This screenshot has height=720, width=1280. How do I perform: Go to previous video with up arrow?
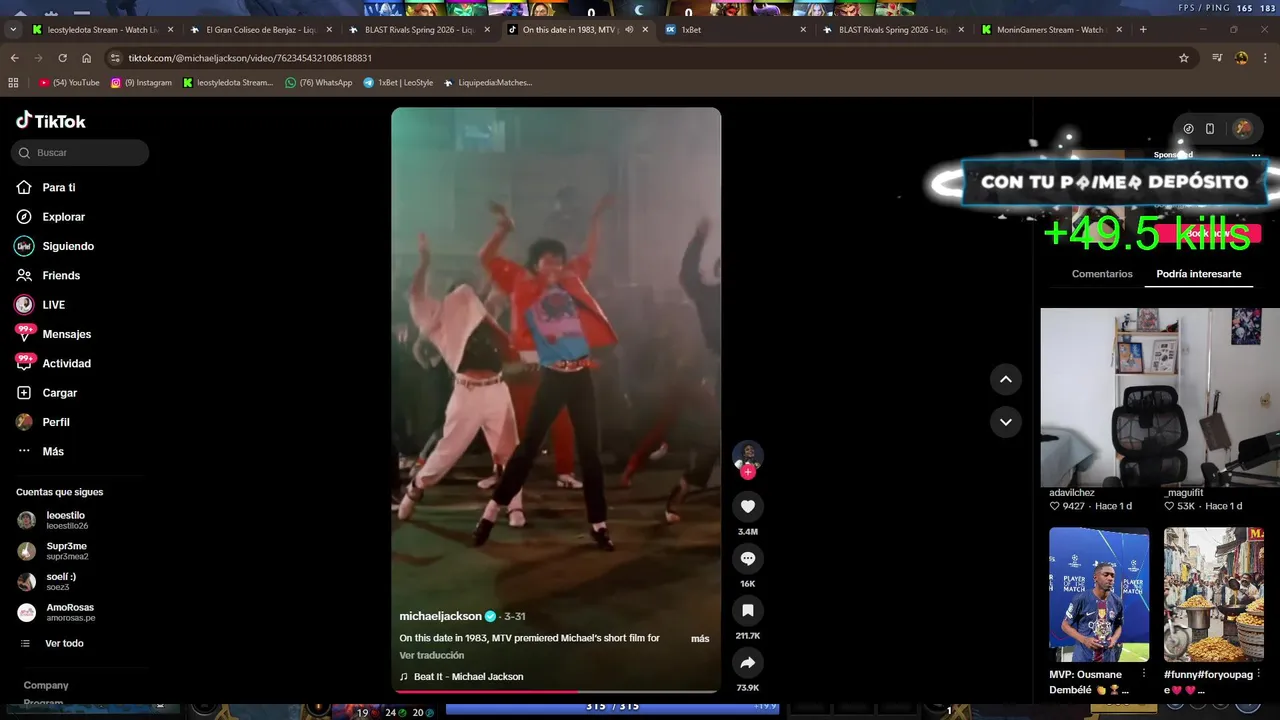point(1005,379)
